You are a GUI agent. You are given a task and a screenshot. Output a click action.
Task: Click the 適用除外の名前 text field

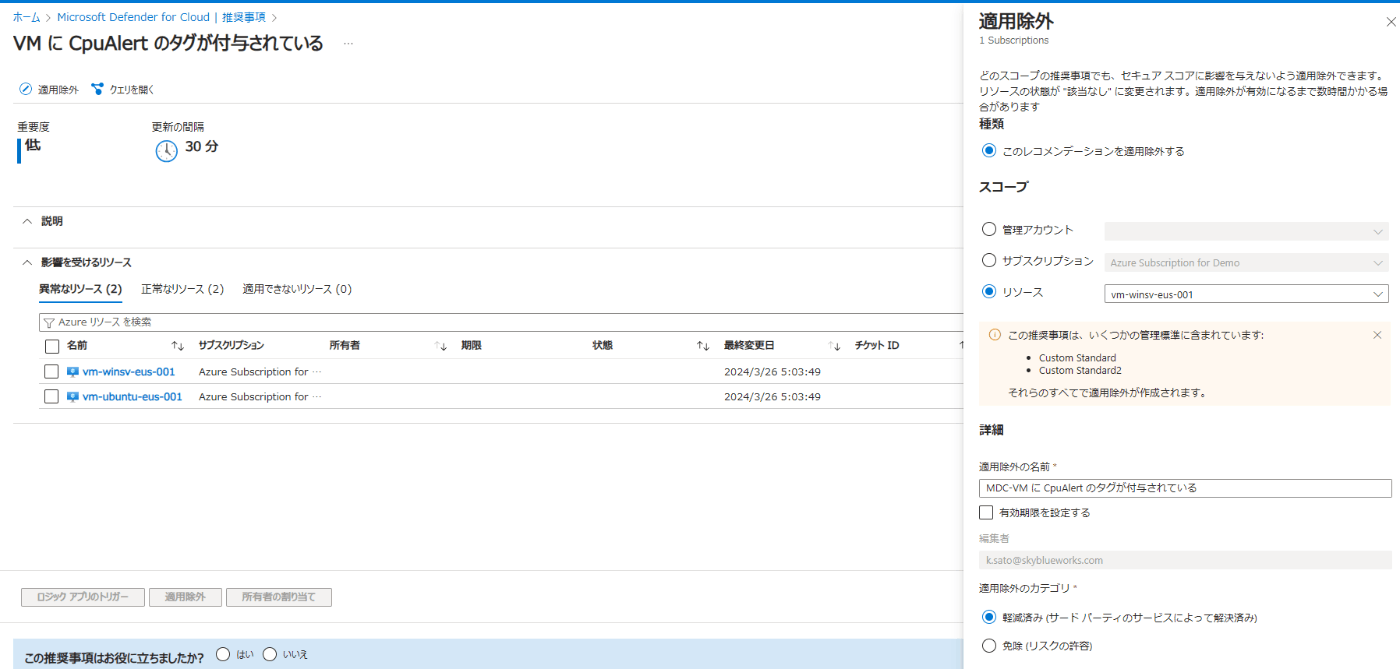tap(1185, 488)
